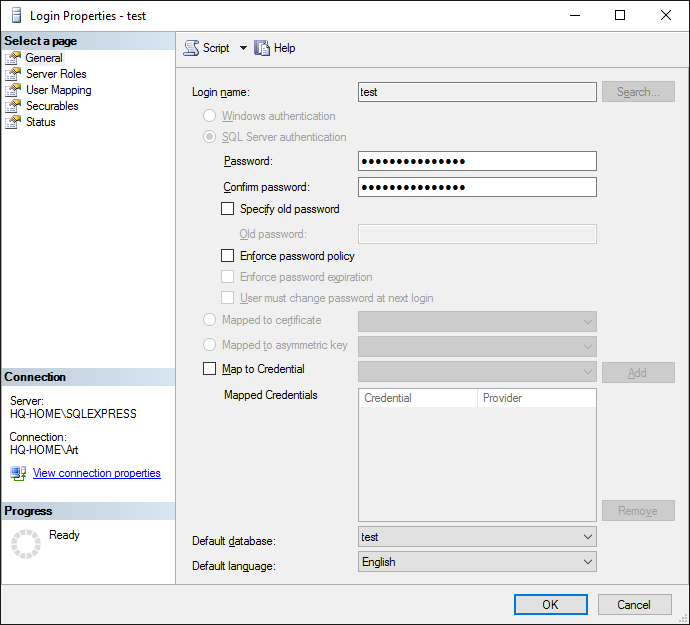The height and width of the screenshot is (625, 690).
Task: Open the Script dropdown arrow
Action: [x=243, y=48]
